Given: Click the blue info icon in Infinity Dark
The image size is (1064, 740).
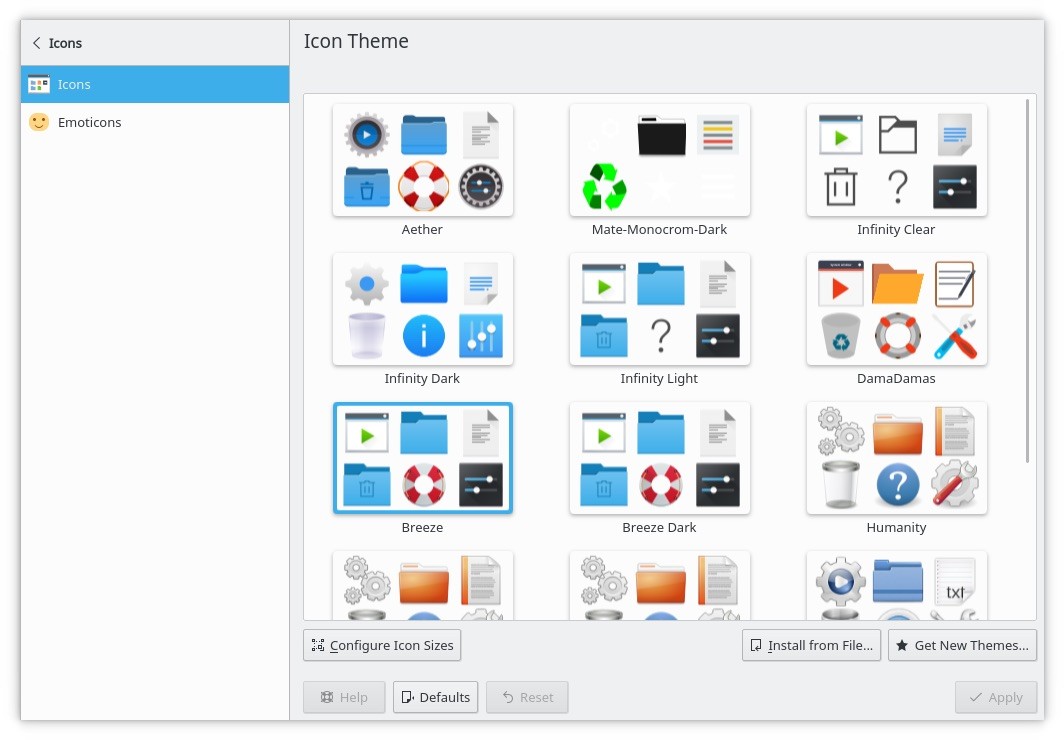Looking at the screenshot, I should click(423, 336).
